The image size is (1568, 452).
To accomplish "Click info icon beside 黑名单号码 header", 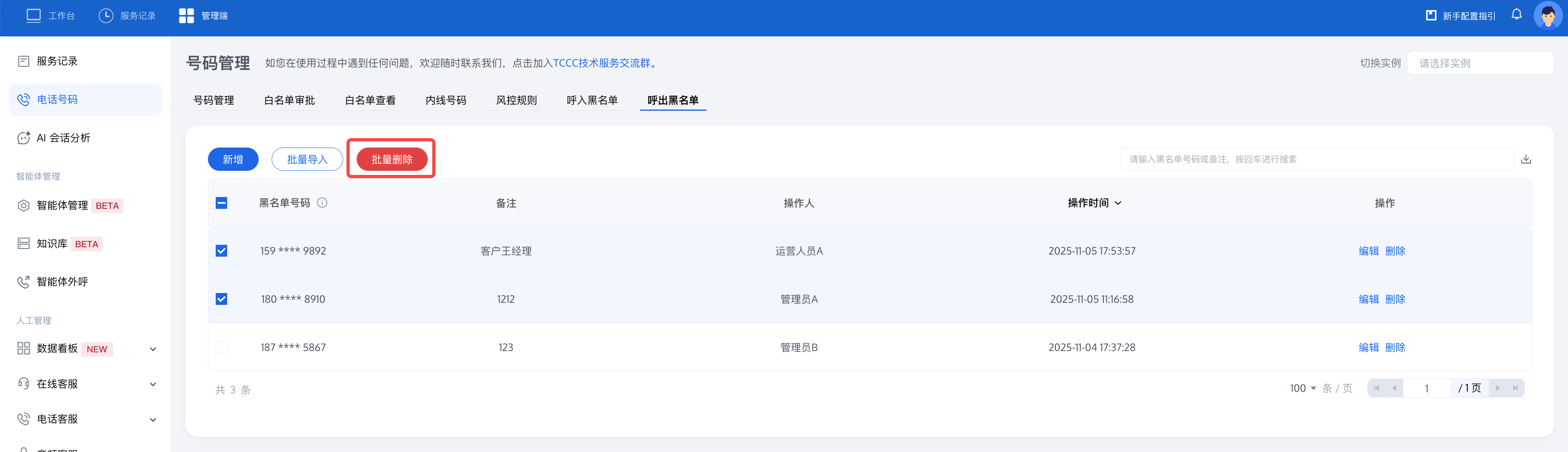I will point(323,203).
